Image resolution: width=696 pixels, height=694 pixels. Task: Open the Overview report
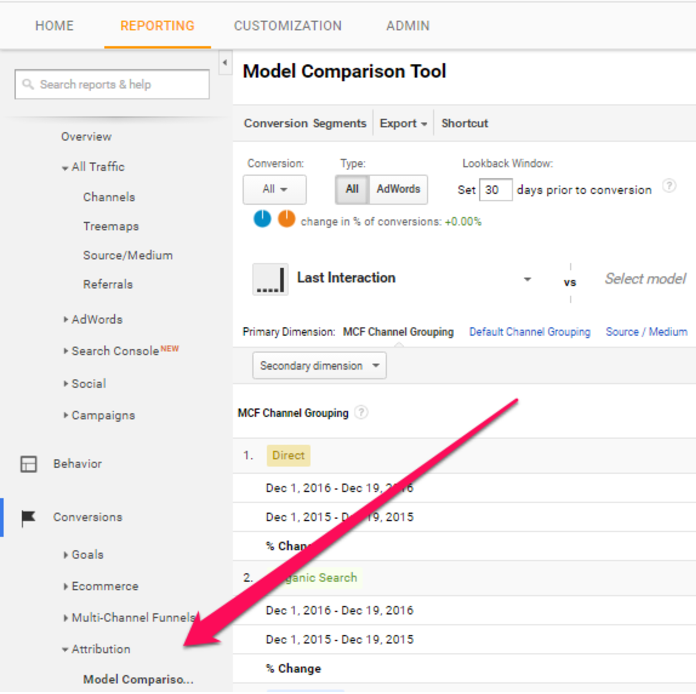(x=86, y=137)
